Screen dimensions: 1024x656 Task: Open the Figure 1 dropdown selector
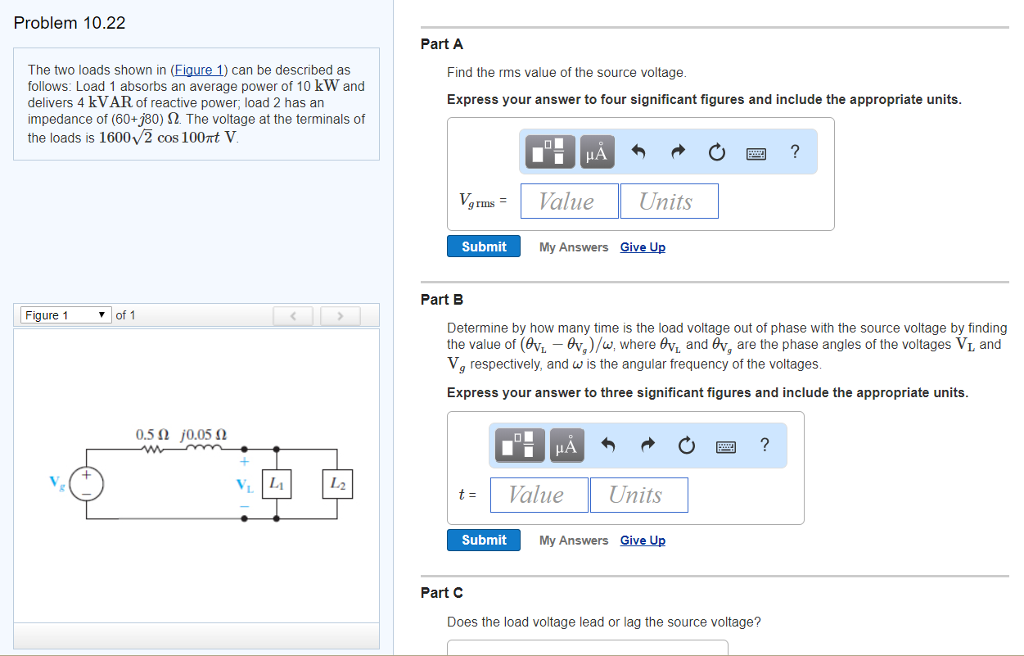64,314
